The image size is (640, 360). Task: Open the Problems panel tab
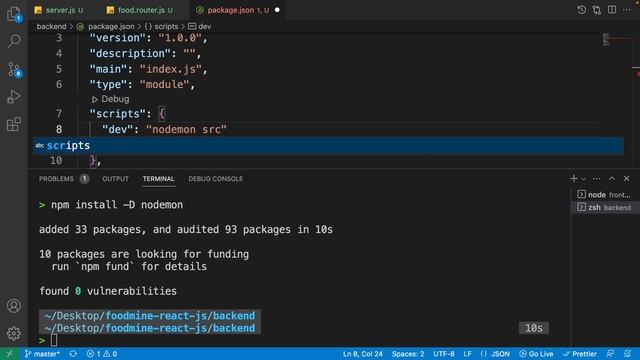[63, 179]
